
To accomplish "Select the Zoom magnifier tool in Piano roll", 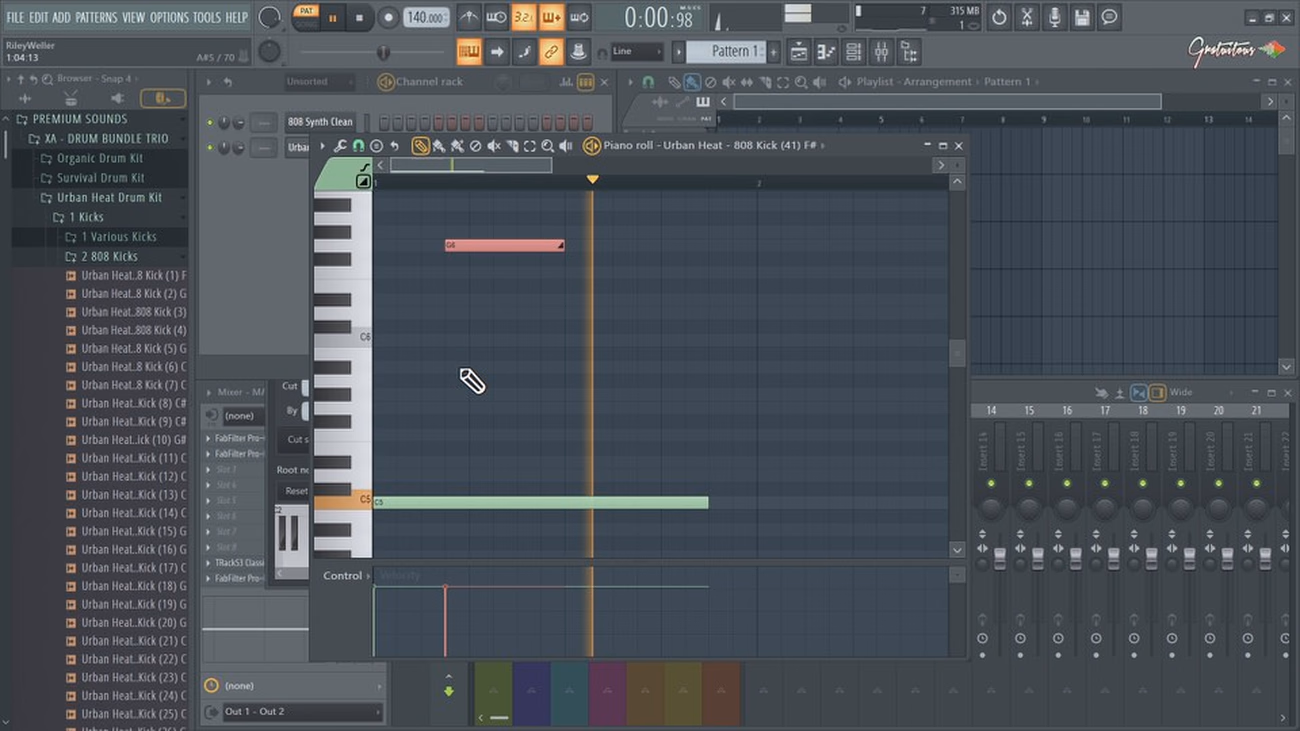I will coord(548,146).
